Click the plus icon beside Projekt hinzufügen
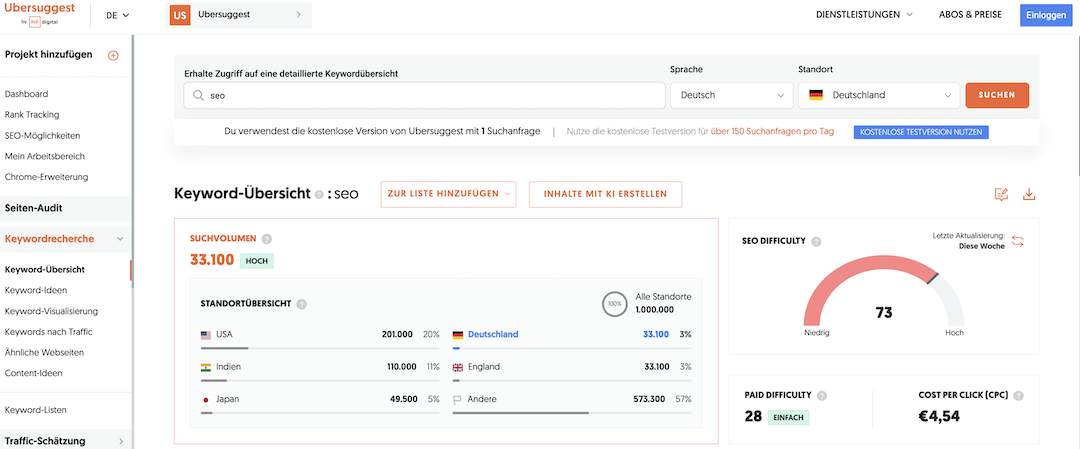 [114, 55]
